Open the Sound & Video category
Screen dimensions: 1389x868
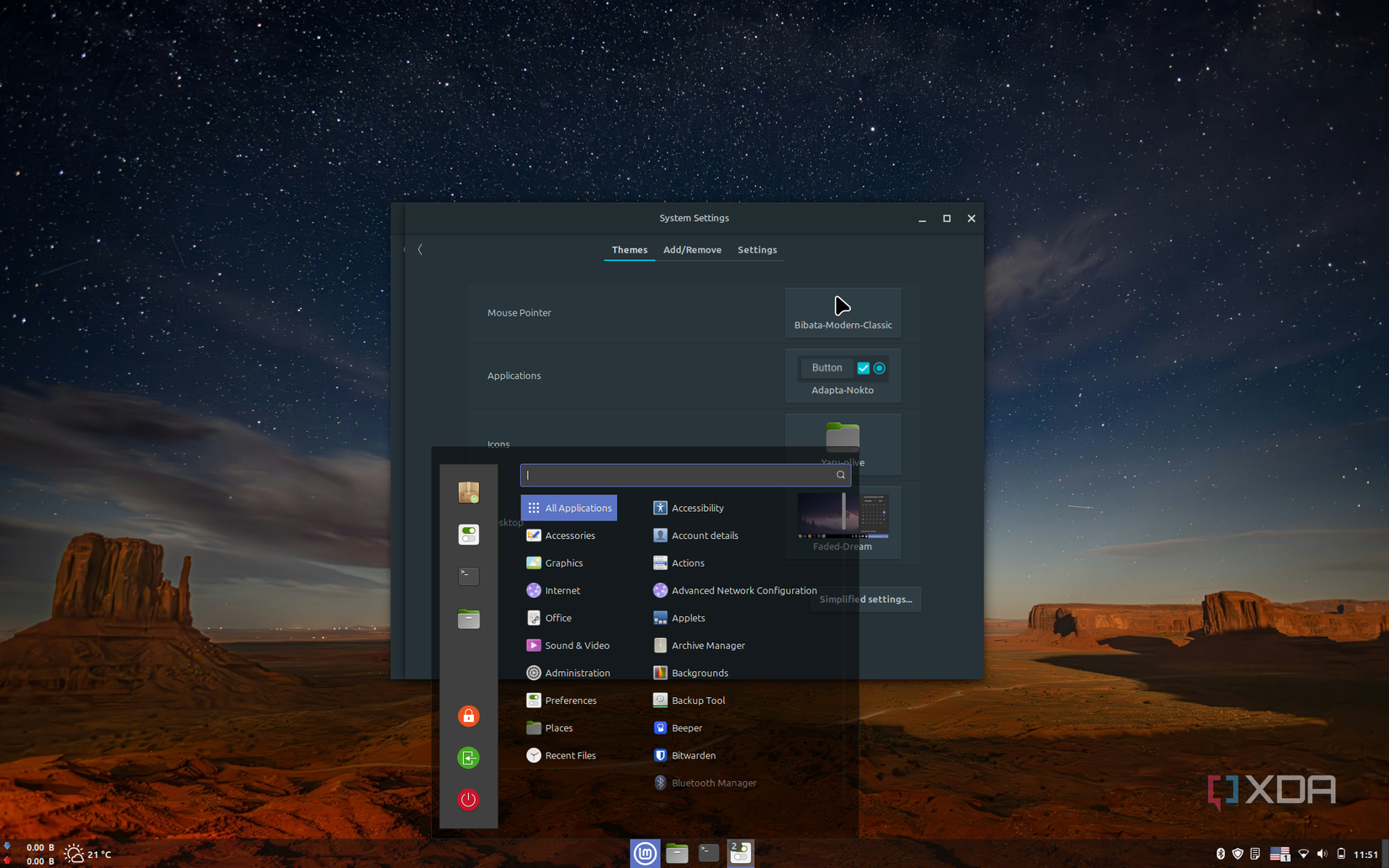(x=569, y=645)
